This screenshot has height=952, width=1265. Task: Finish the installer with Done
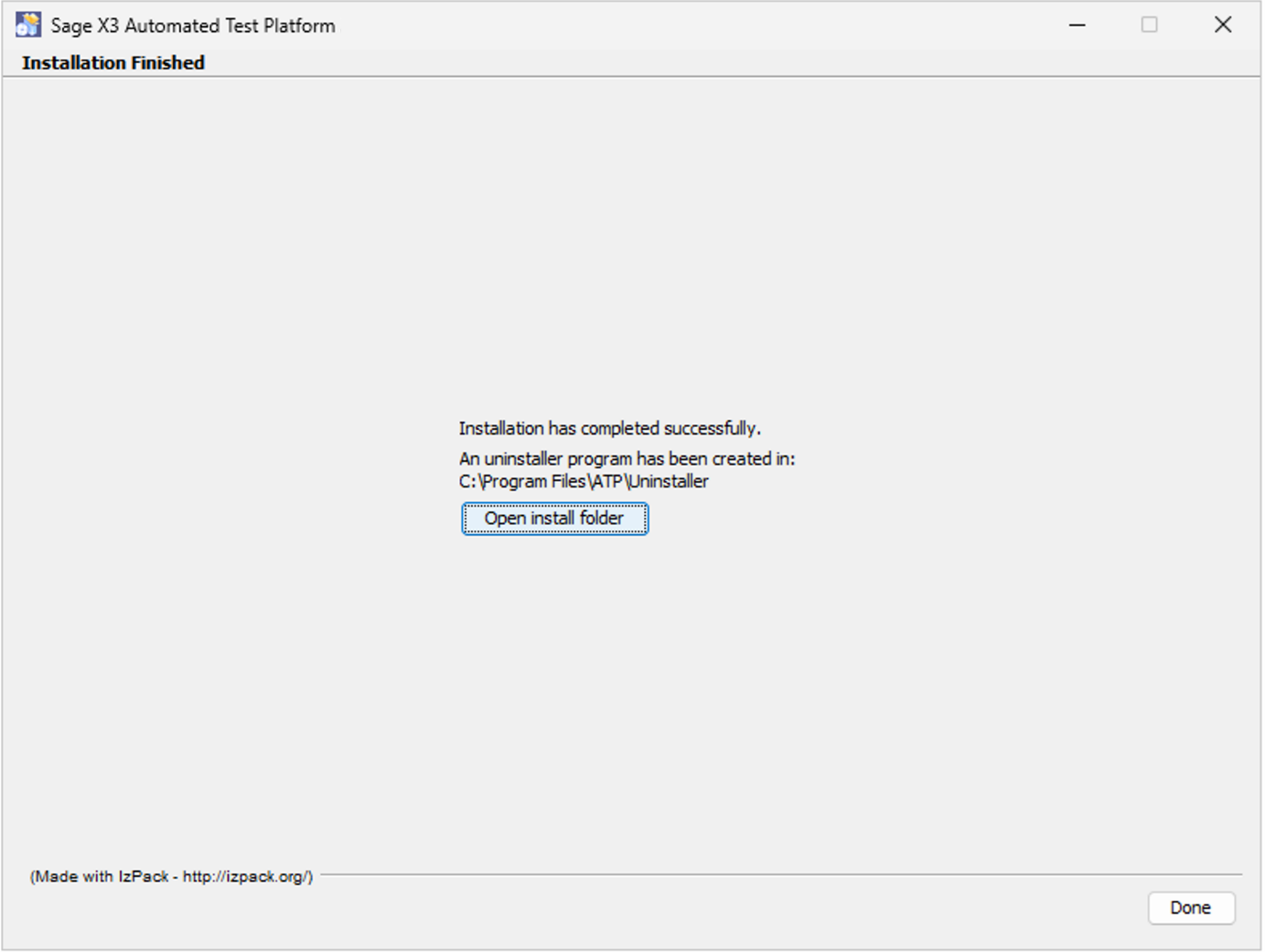pyautogui.click(x=1191, y=908)
